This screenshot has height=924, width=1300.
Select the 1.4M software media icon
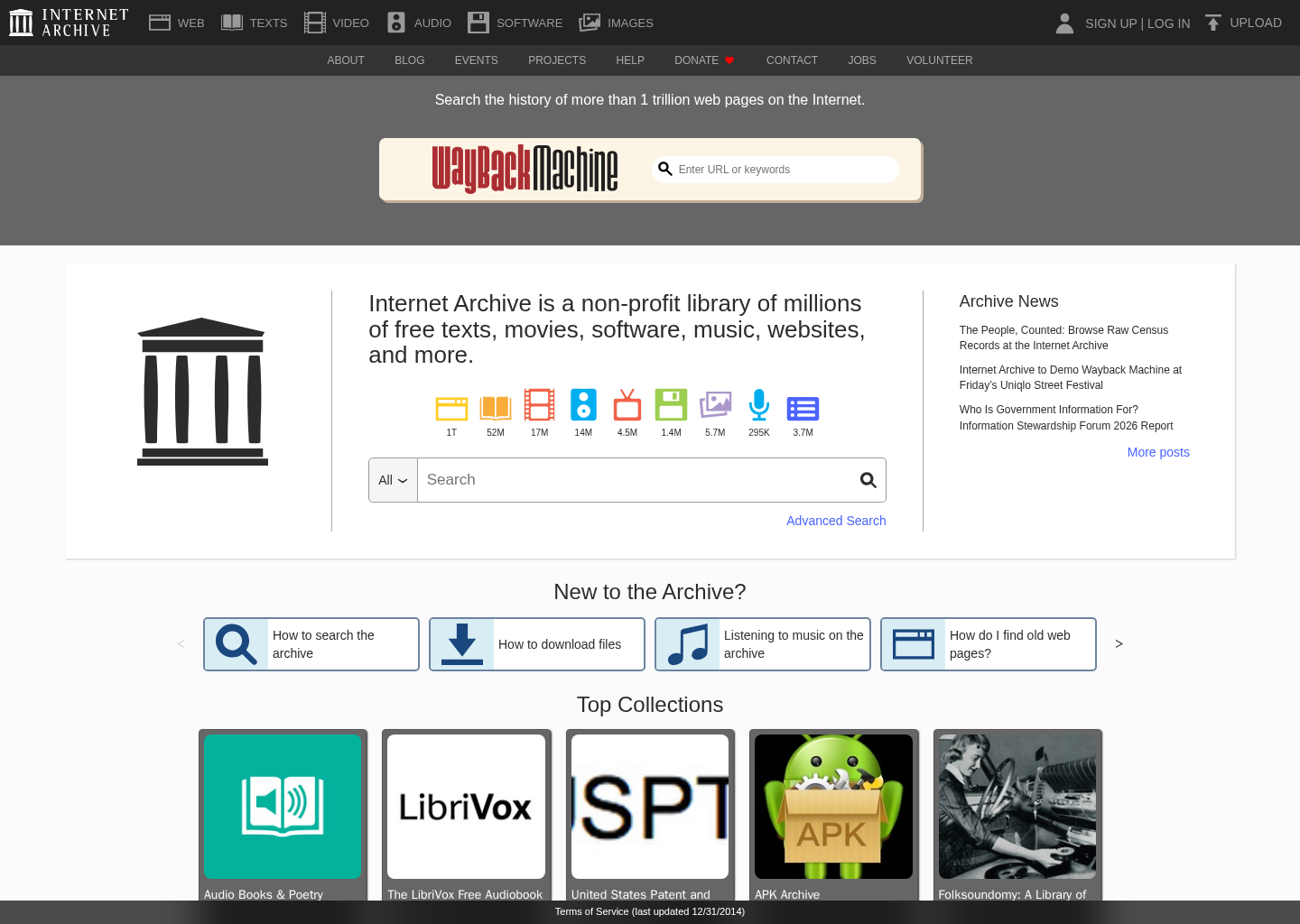(672, 405)
